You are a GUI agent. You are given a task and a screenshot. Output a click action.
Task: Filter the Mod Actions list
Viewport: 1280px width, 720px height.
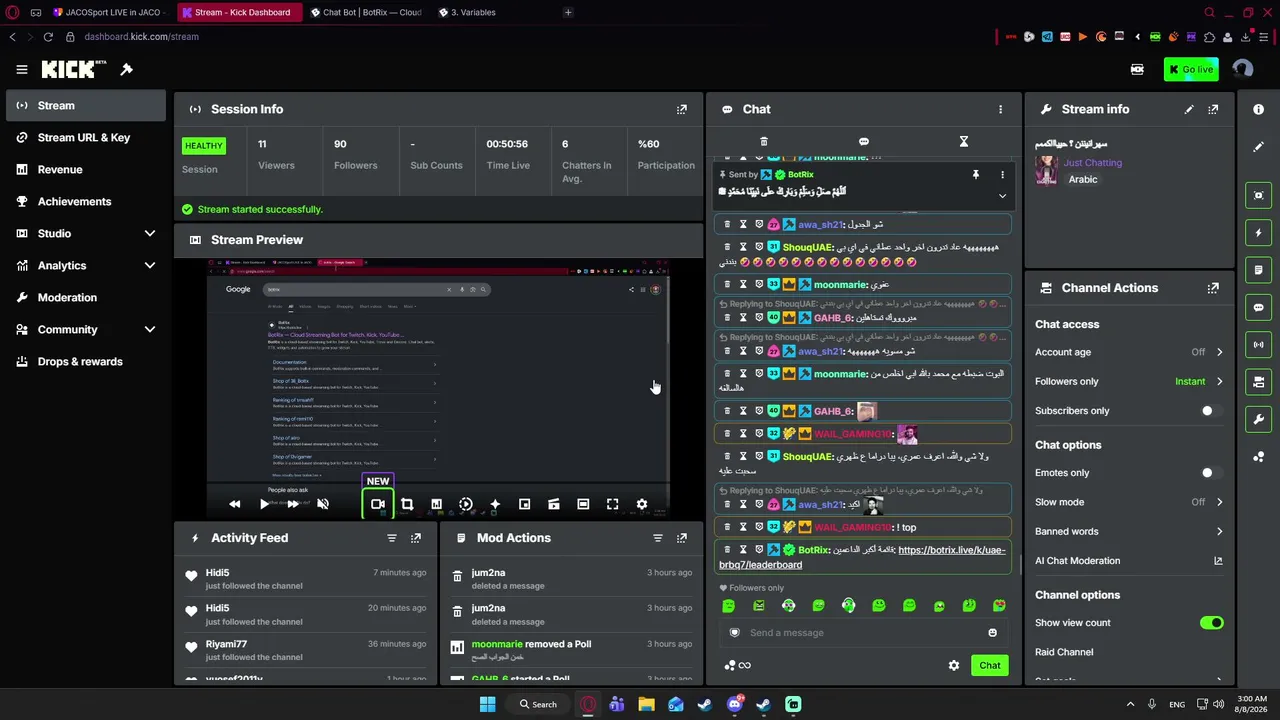pyautogui.click(x=658, y=538)
